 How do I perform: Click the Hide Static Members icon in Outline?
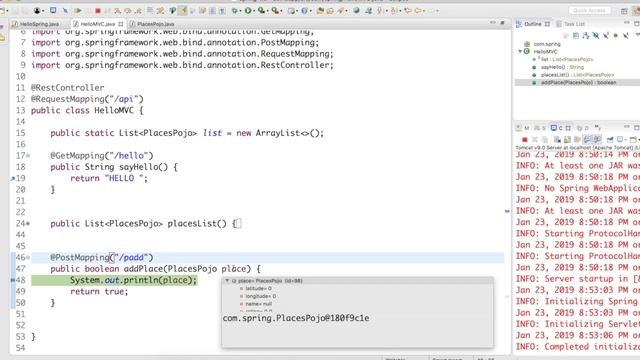click(x=606, y=36)
